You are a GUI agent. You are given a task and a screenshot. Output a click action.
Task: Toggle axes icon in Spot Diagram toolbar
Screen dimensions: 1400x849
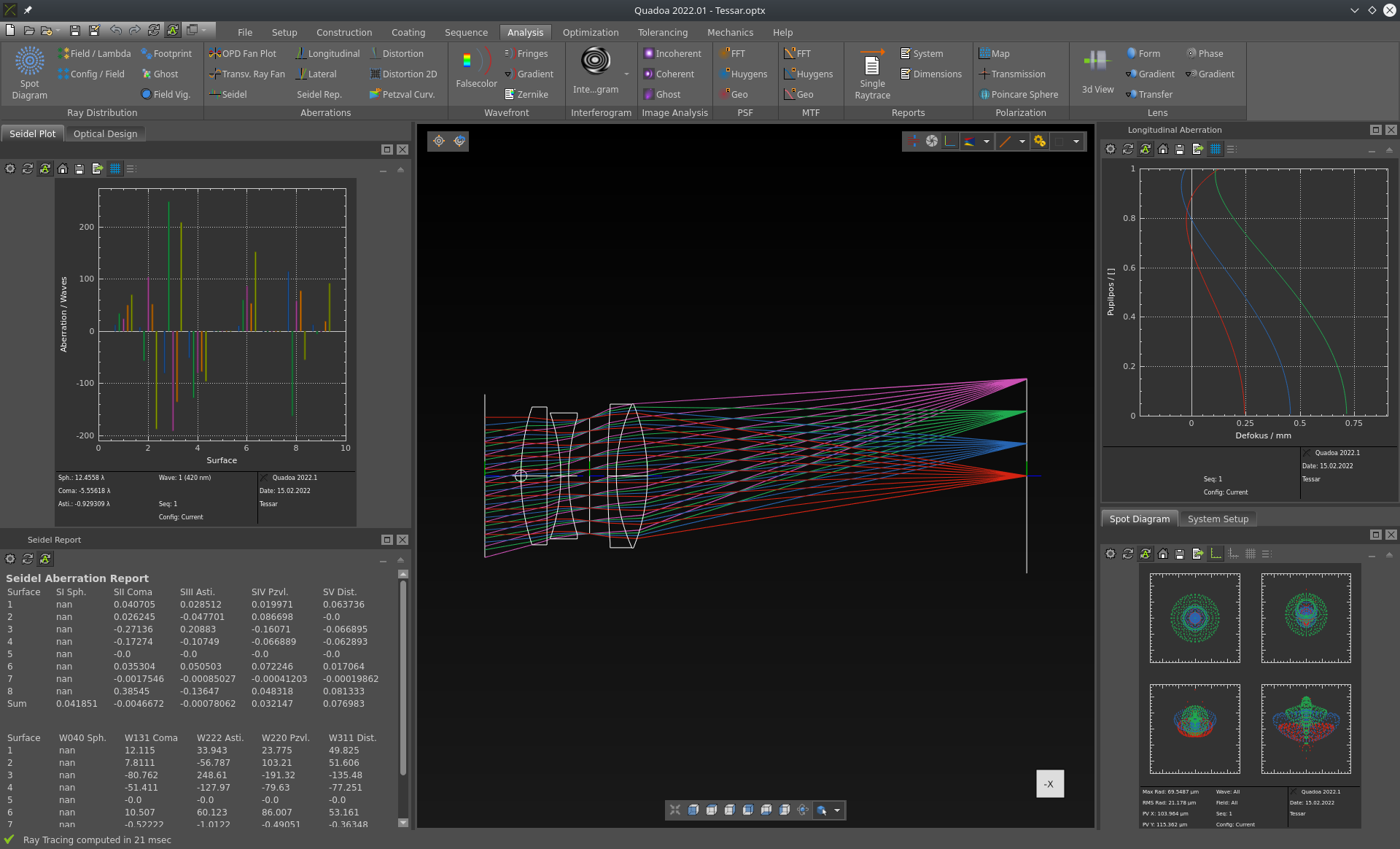(1216, 554)
